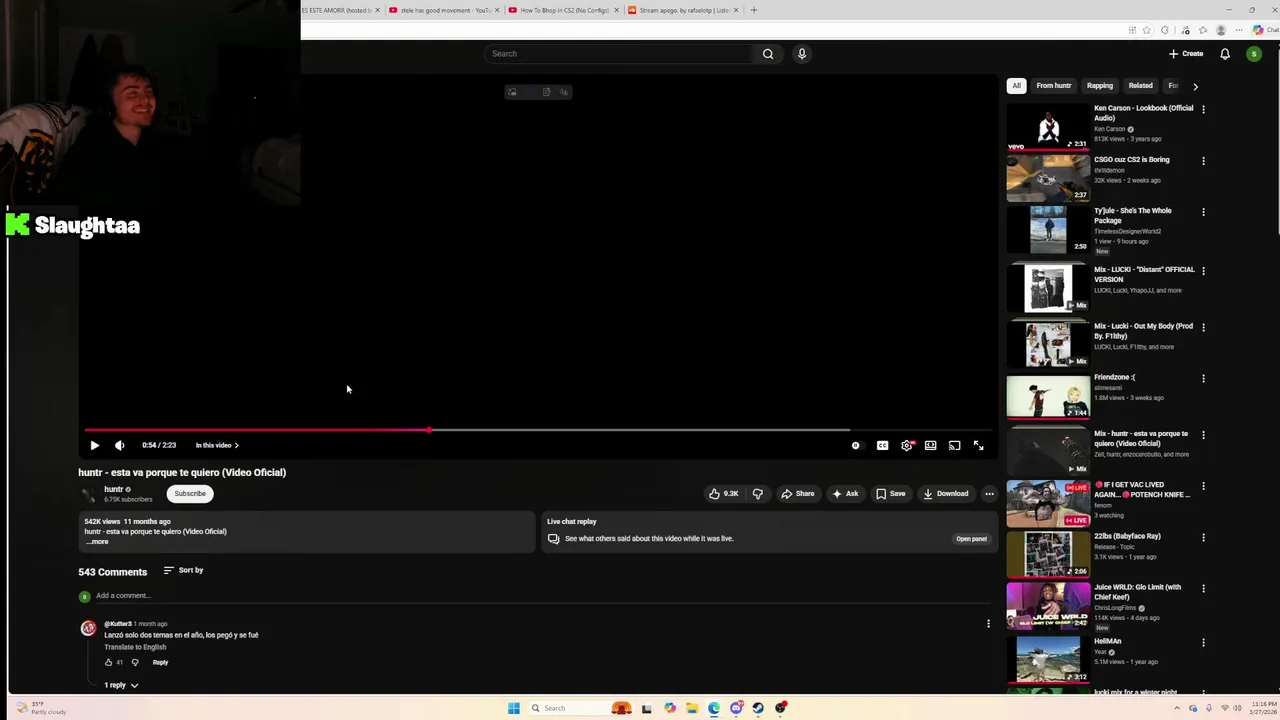Open the Windows Start menu
This screenshot has height=720, width=1280.
click(x=514, y=708)
